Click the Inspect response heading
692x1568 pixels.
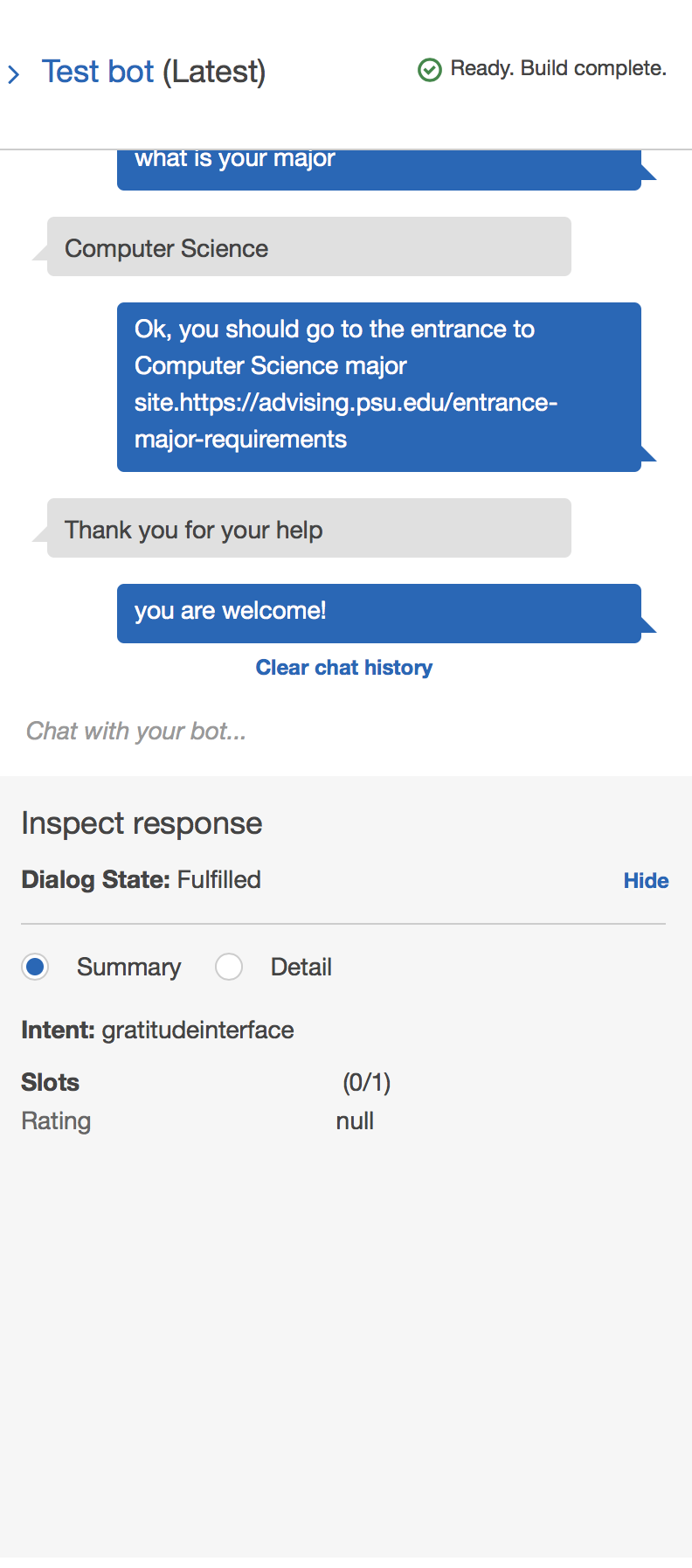click(142, 823)
